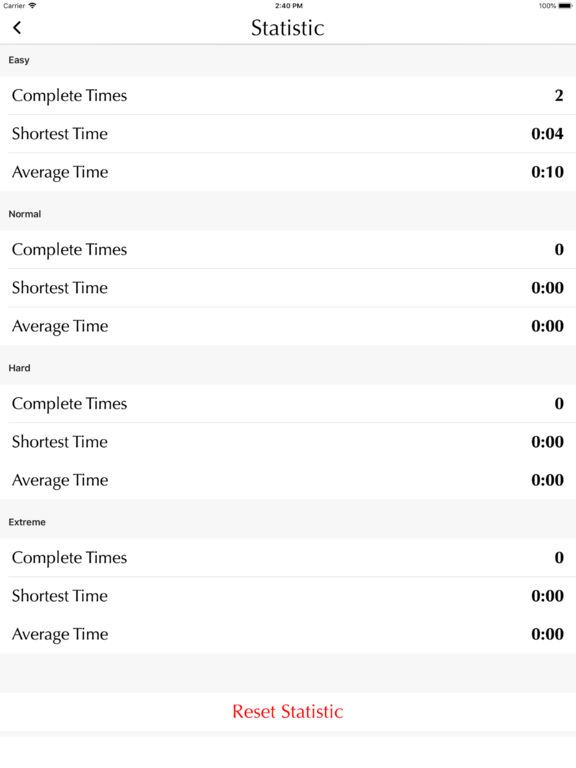Select Extreme Average Time row
The image size is (576, 768).
288,634
